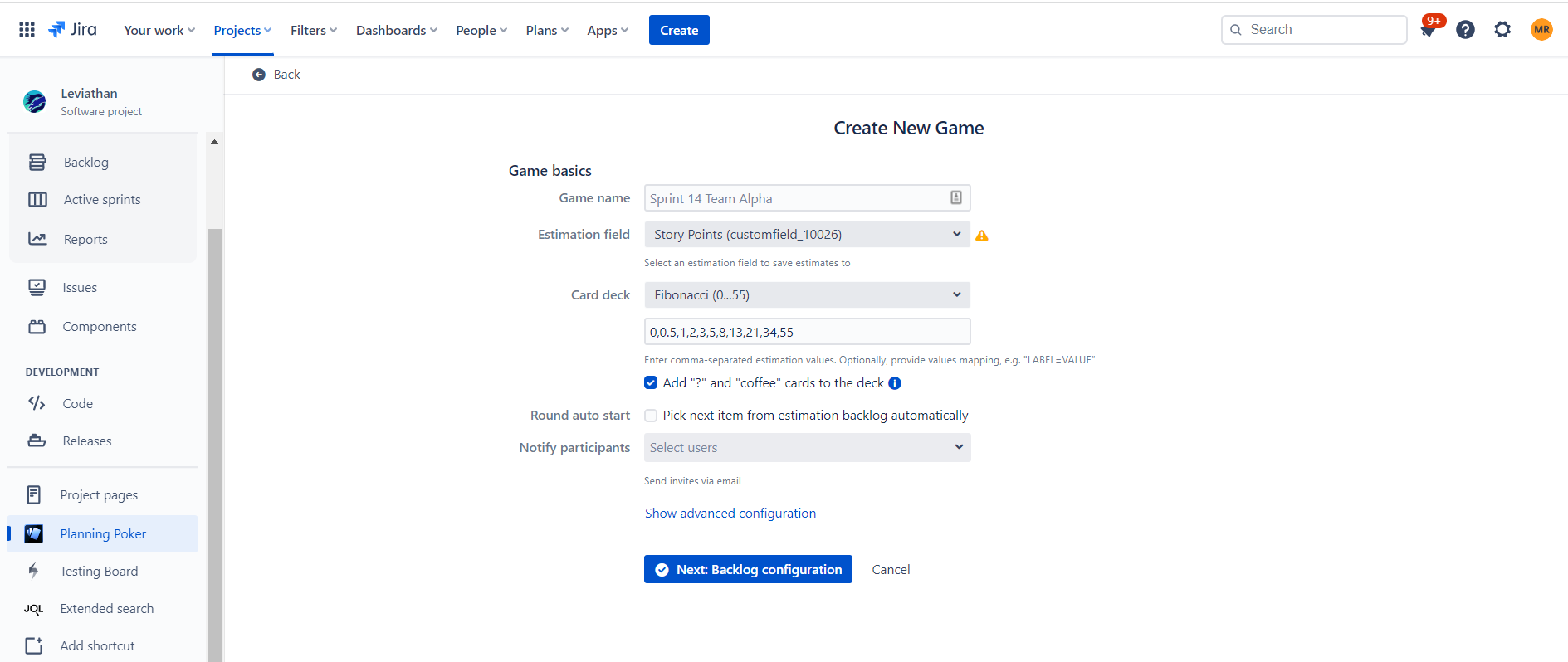Click the icon inside Game name field
The width and height of the screenshot is (1568, 662).
[956, 197]
